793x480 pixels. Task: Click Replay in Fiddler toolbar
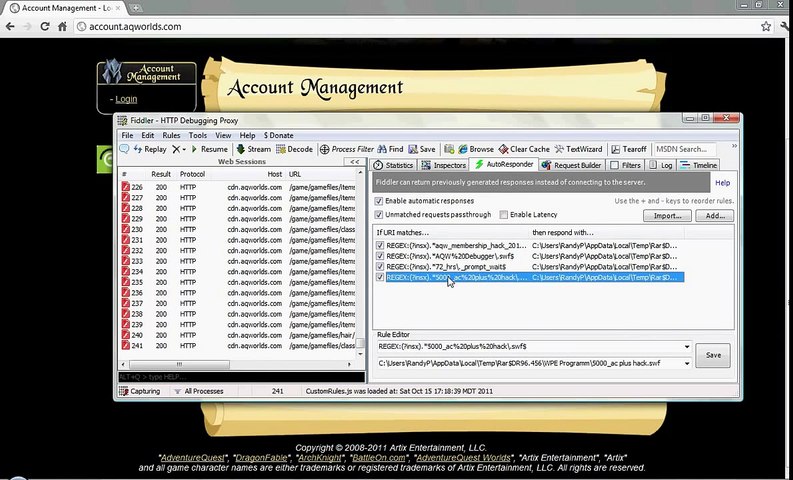[x=150, y=149]
